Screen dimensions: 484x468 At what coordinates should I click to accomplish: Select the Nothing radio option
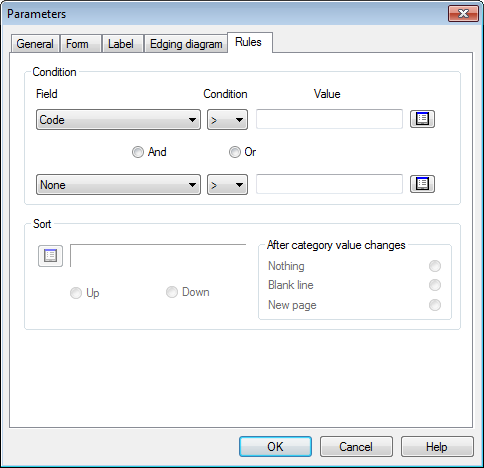(x=435, y=266)
